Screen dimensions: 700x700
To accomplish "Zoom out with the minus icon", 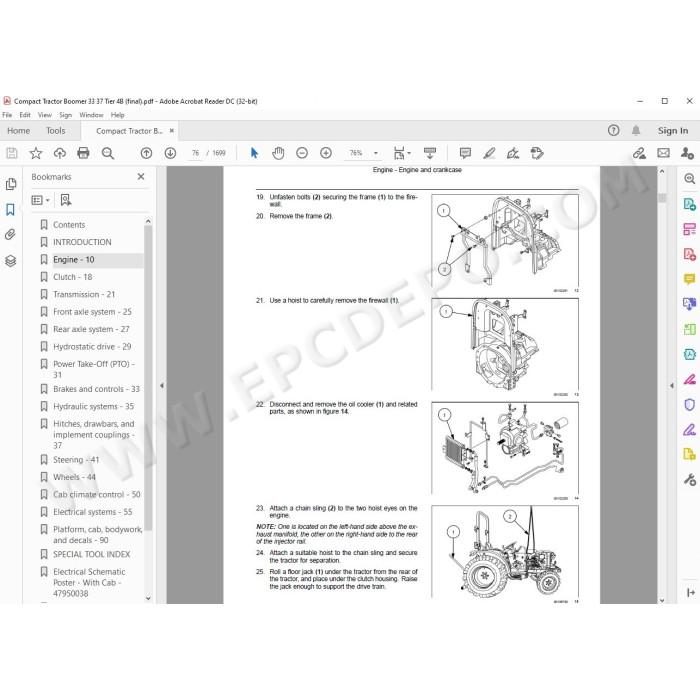I will [302, 153].
